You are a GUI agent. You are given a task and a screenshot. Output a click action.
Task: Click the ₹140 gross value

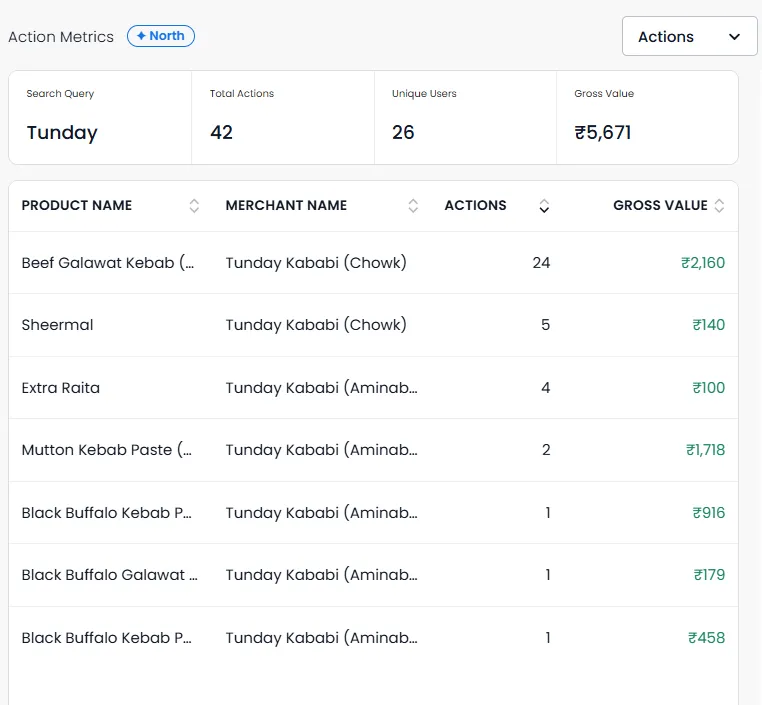709,325
